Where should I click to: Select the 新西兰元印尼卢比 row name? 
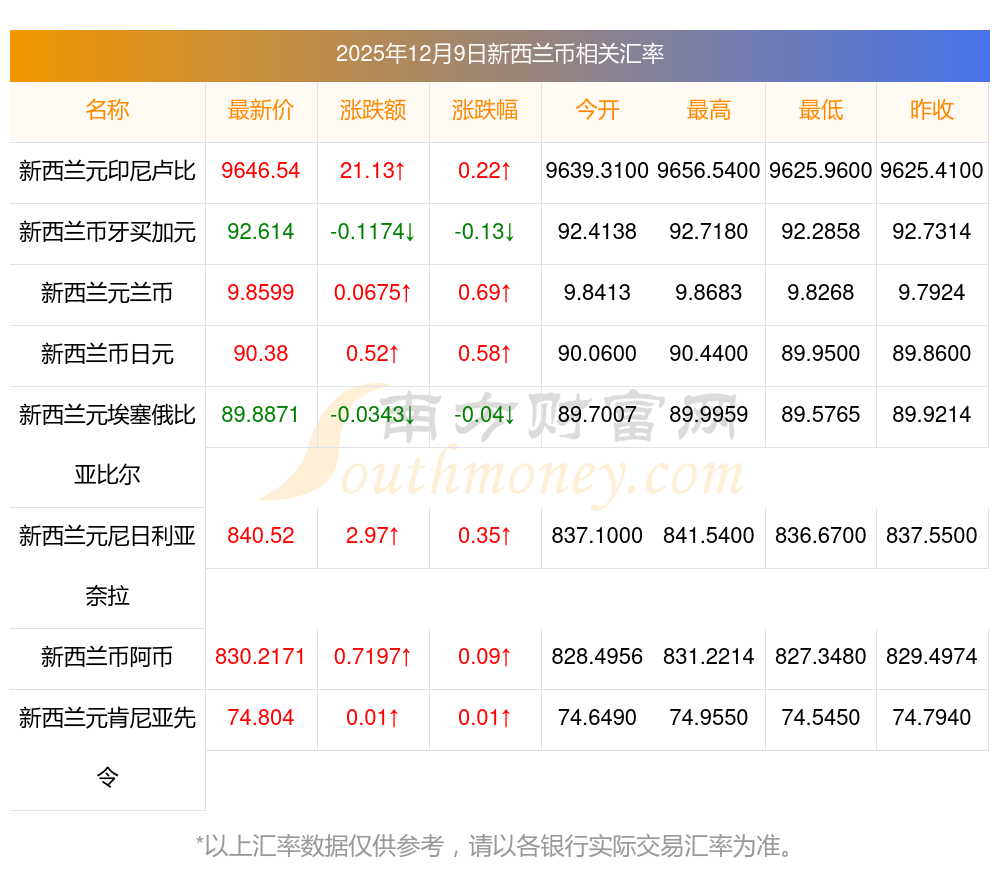(107, 171)
